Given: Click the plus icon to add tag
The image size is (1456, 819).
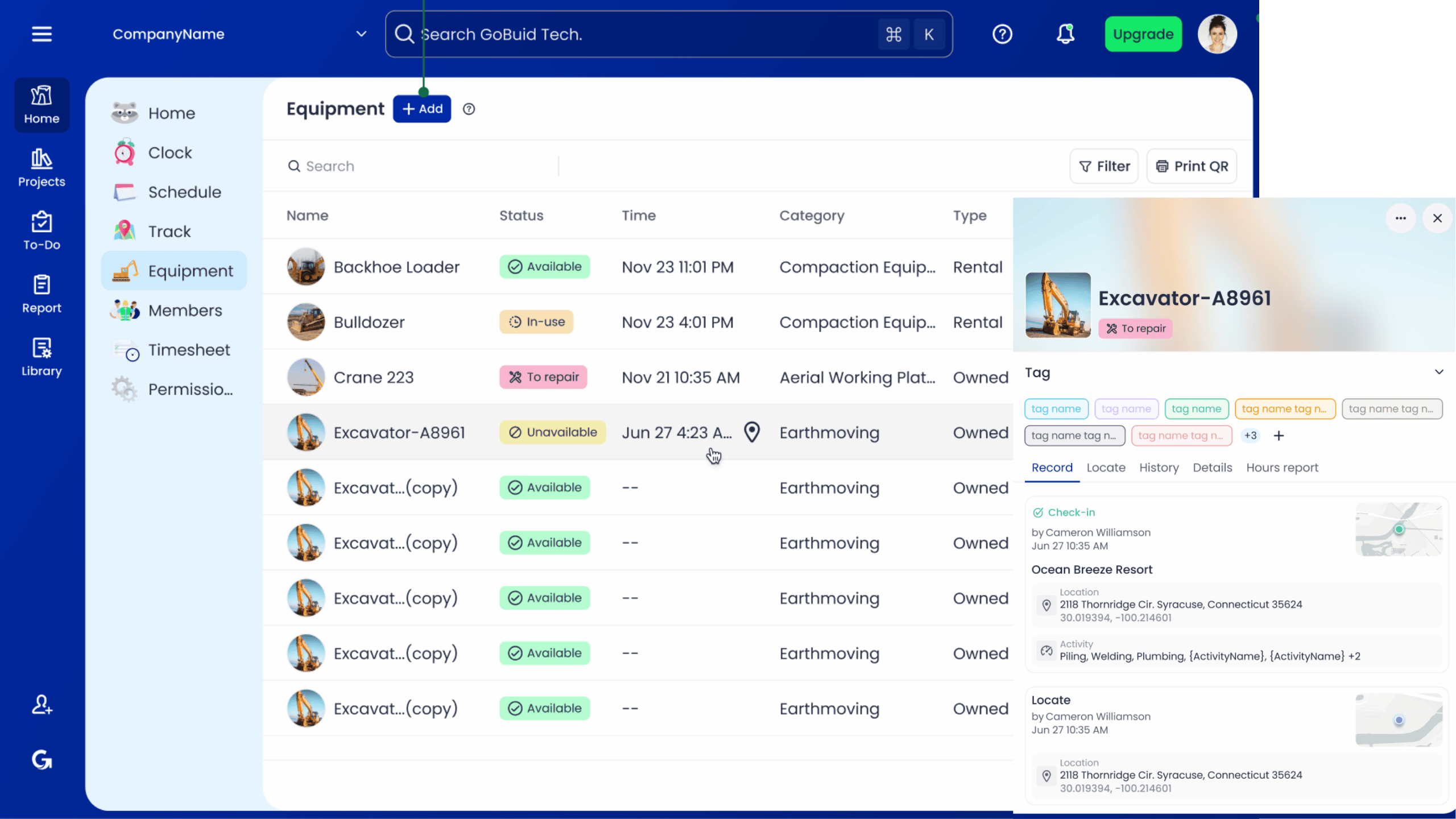Looking at the screenshot, I should 1279,436.
